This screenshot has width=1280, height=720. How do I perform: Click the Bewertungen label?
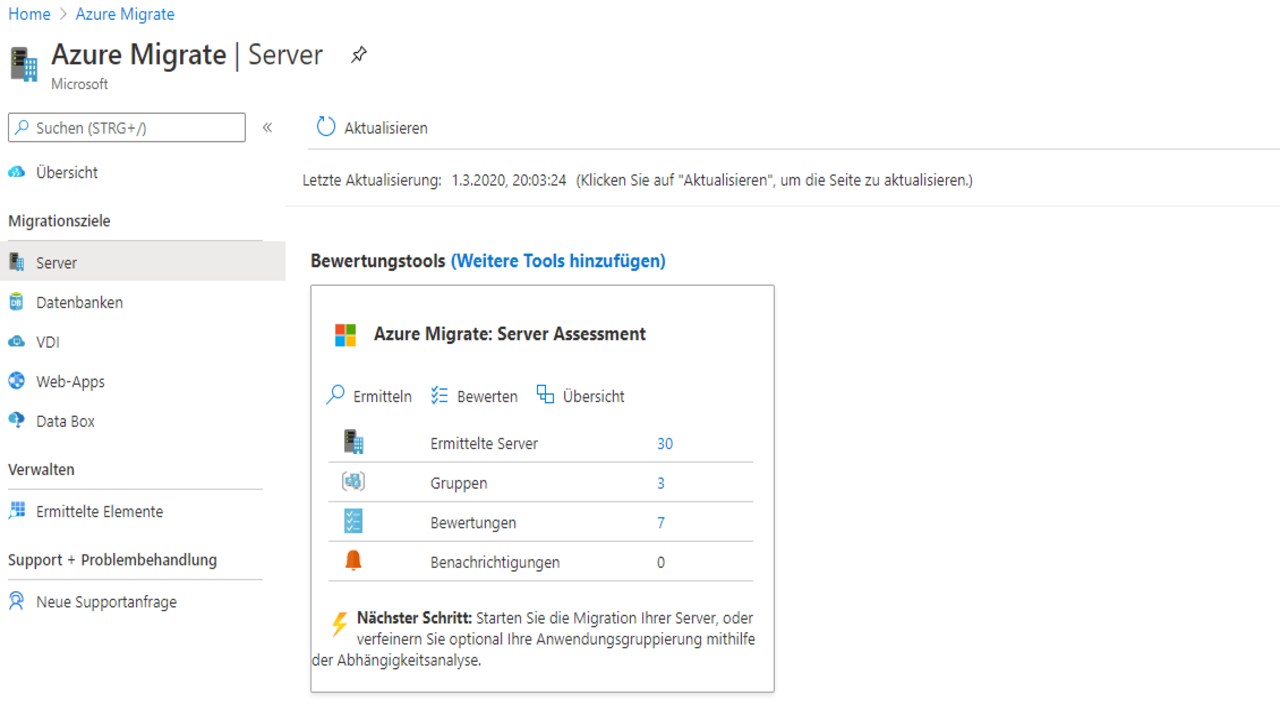pos(473,522)
